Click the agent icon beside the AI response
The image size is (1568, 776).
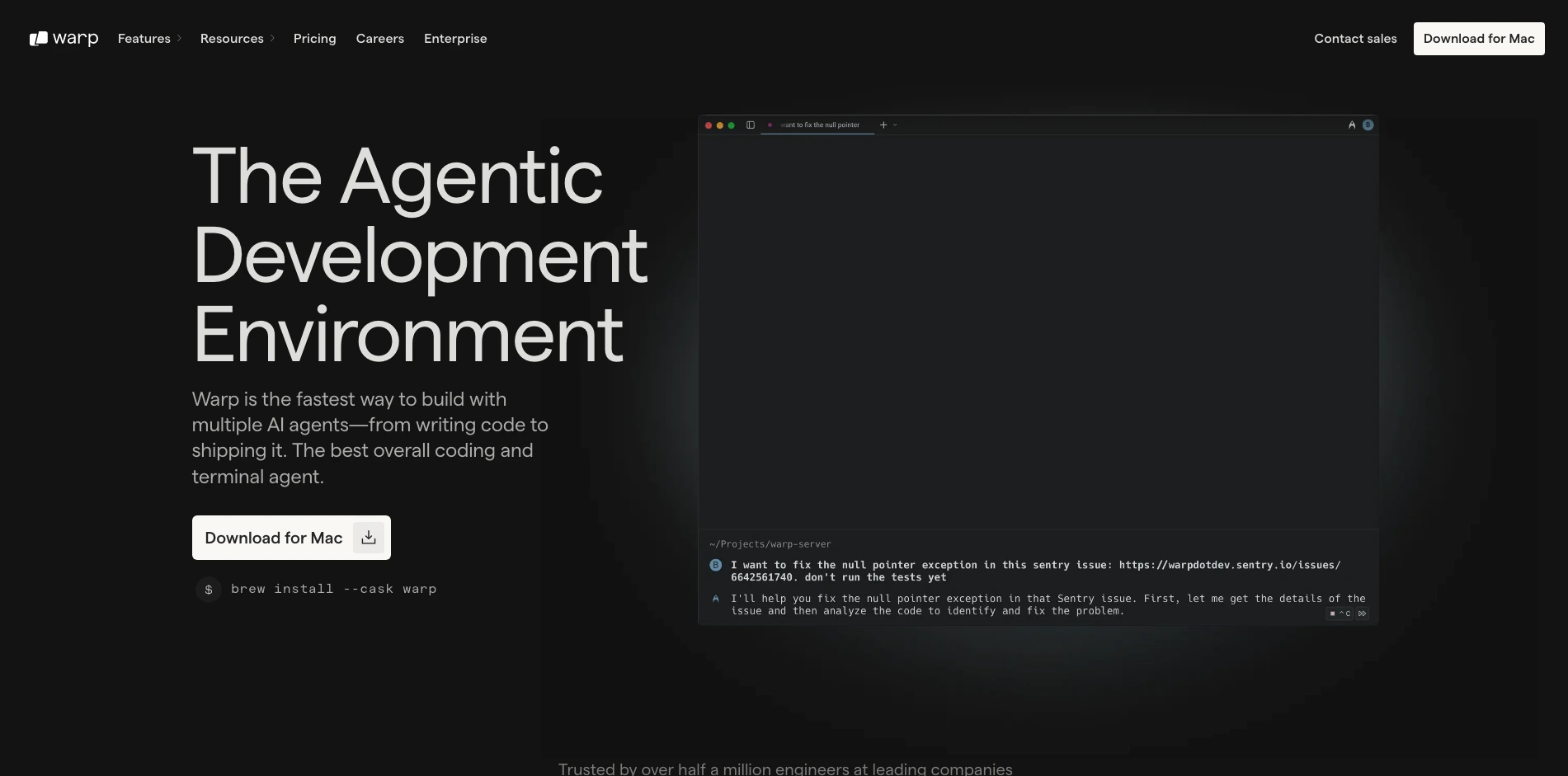[715, 599]
